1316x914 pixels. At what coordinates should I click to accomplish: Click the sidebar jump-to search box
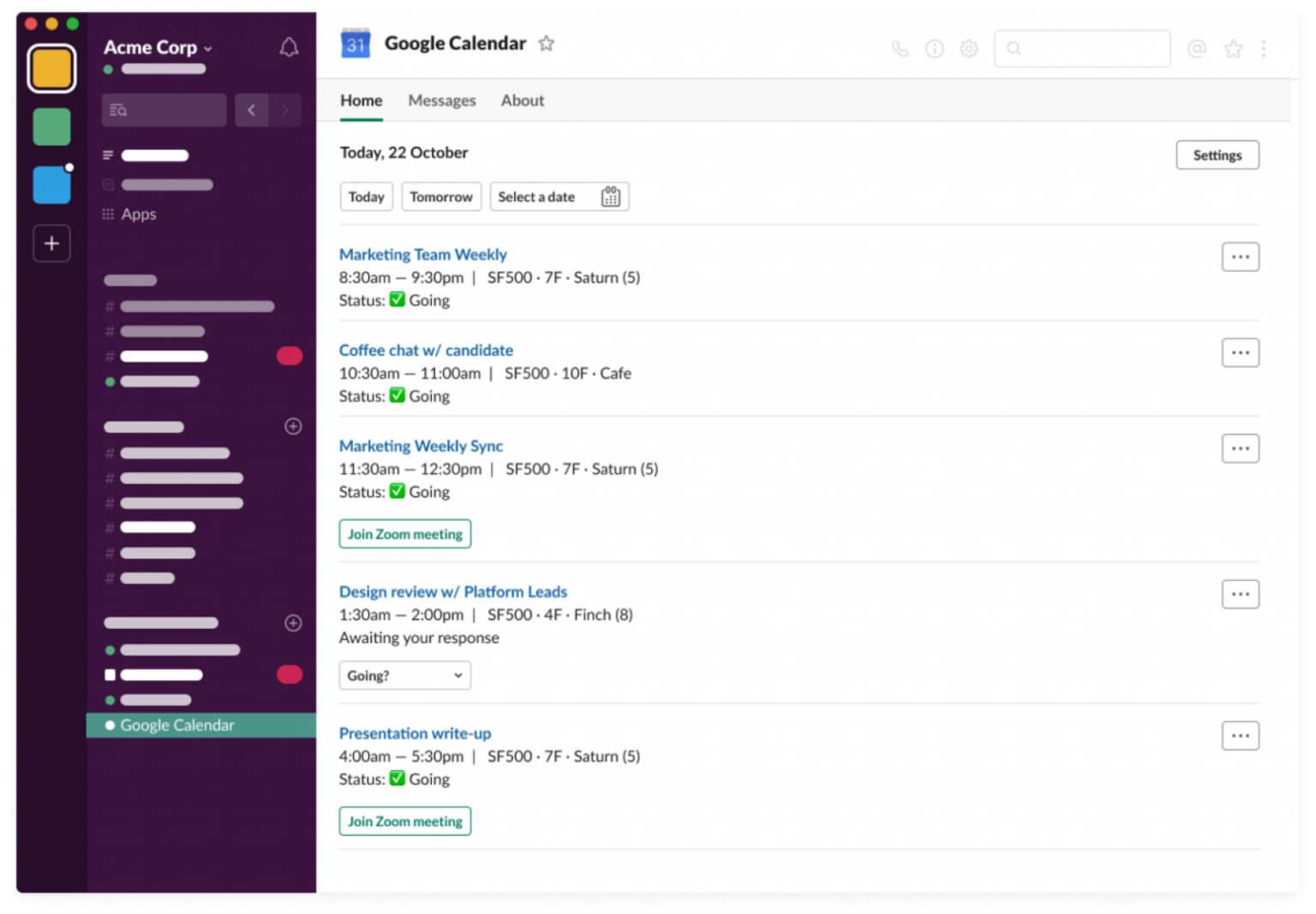164,110
